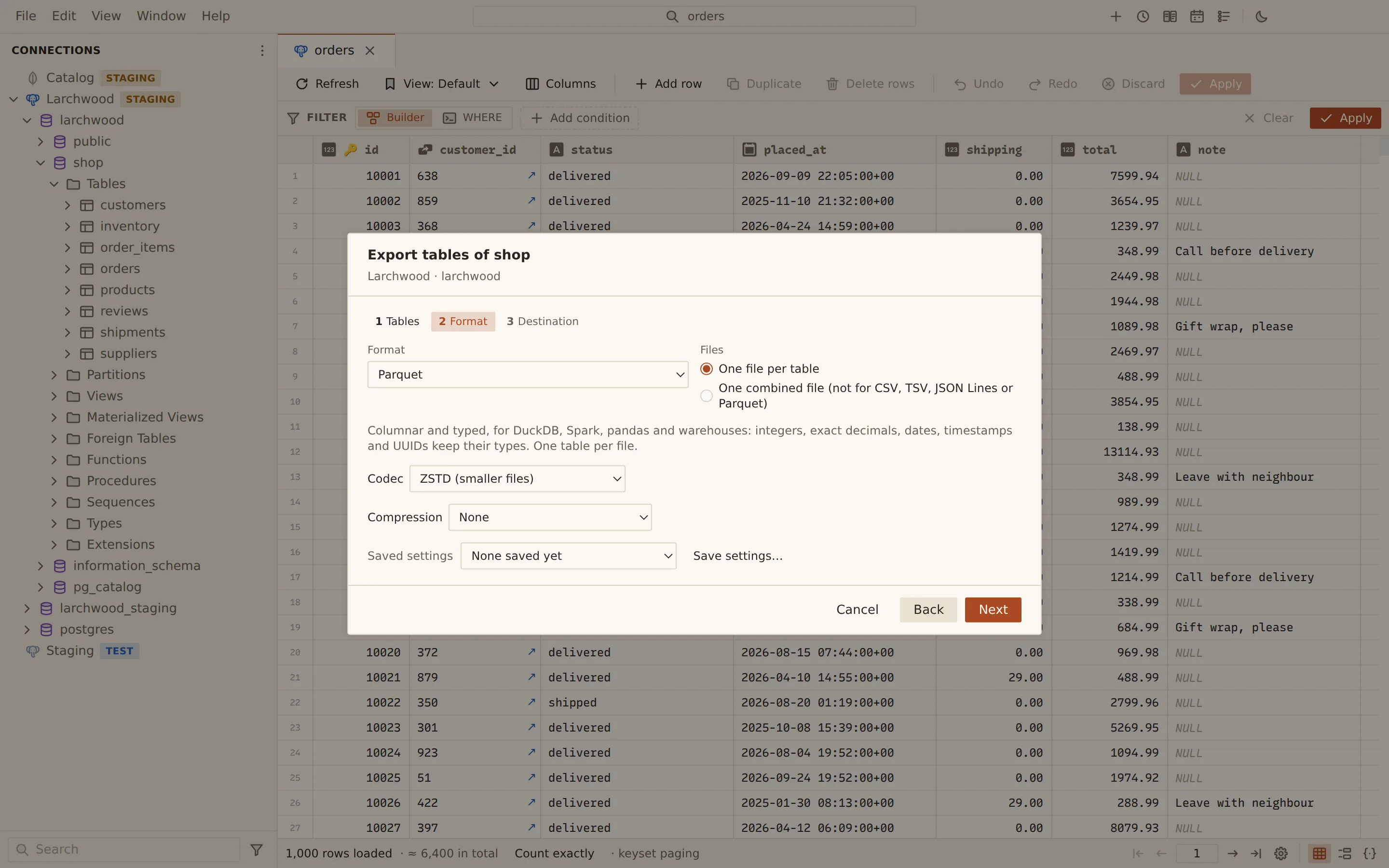
Task: Click the Redo toolbar button
Action: (1053, 84)
